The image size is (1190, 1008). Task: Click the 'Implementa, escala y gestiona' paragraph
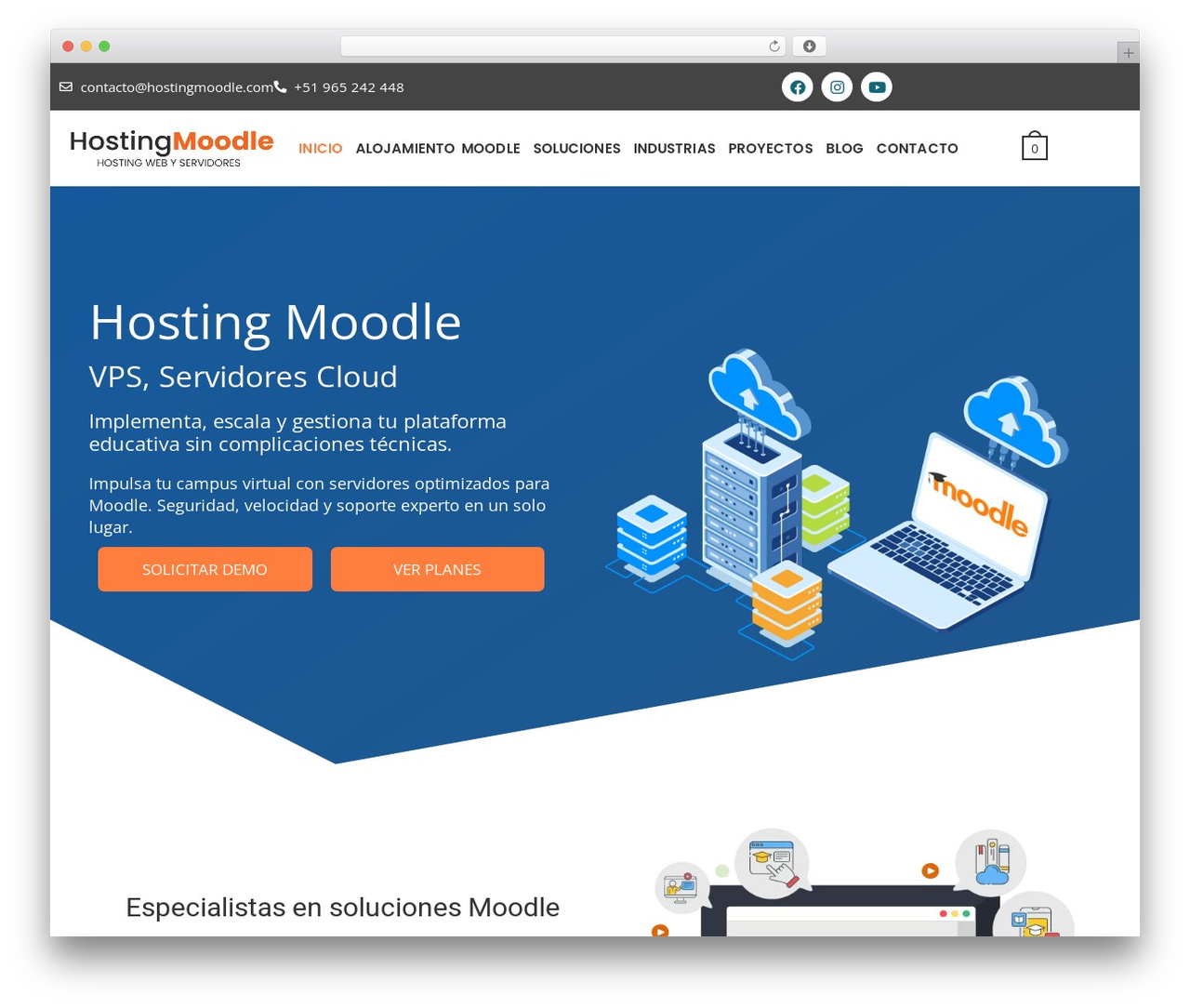pyautogui.click(x=297, y=432)
